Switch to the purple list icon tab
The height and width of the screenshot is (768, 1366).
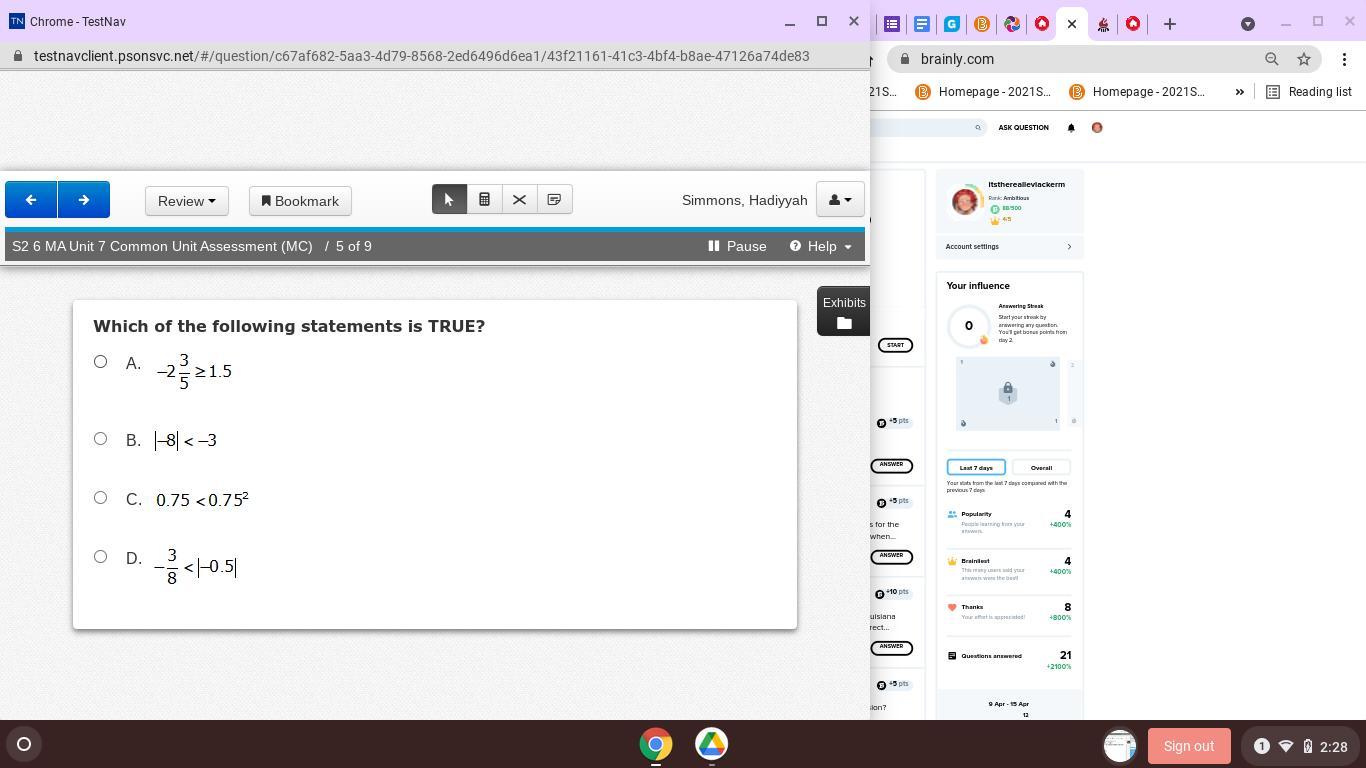pyautogui.click(x=892, y=24)
